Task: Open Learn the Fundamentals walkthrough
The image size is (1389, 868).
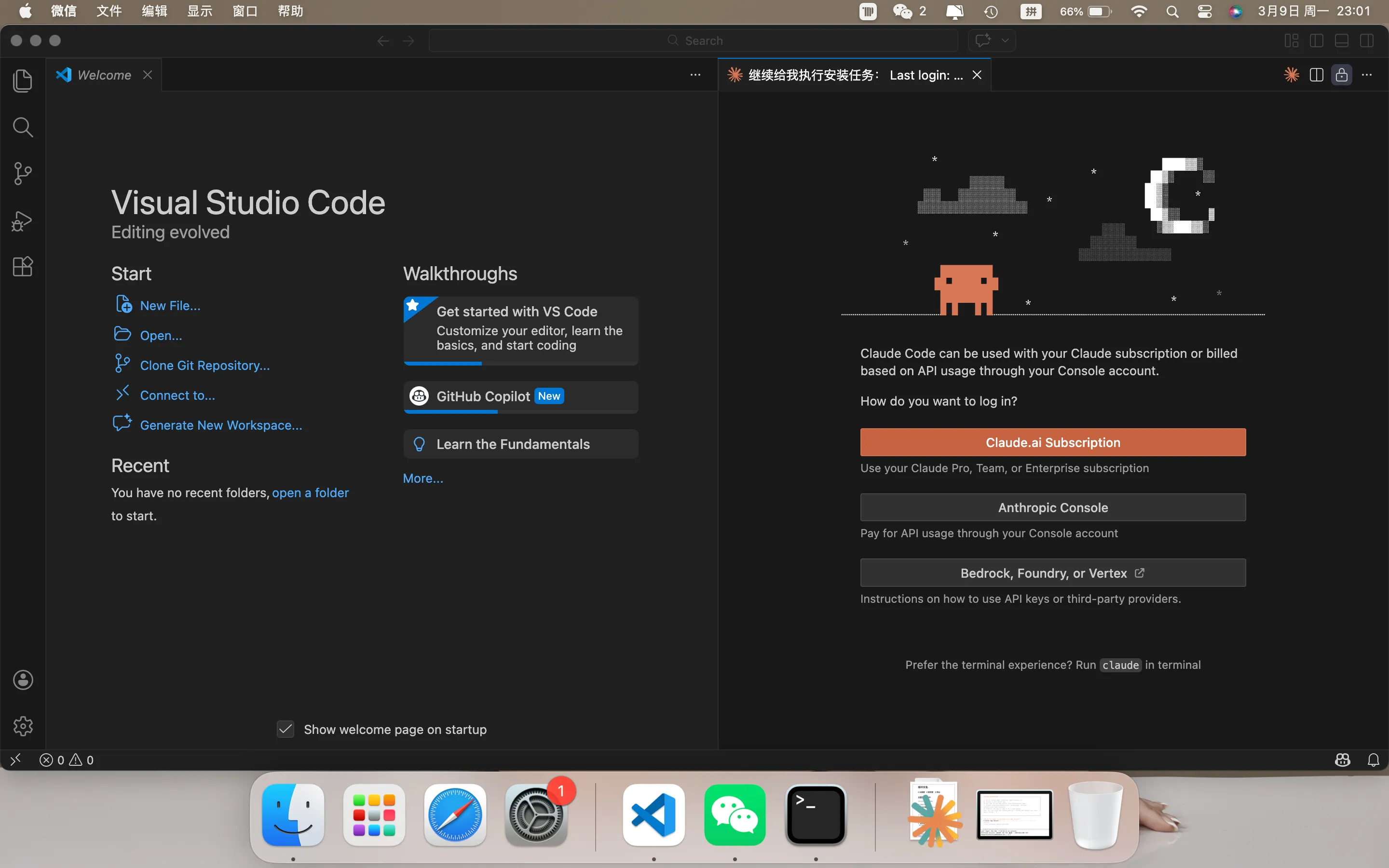Action: coord(520,444)
